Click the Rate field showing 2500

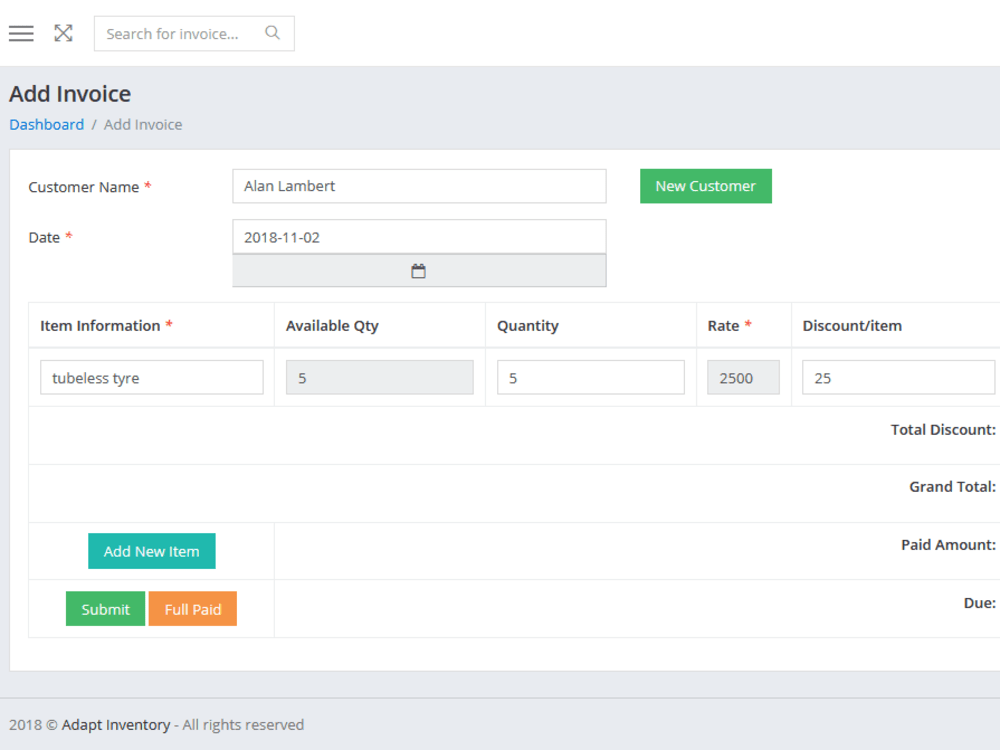tap(743, 377)
